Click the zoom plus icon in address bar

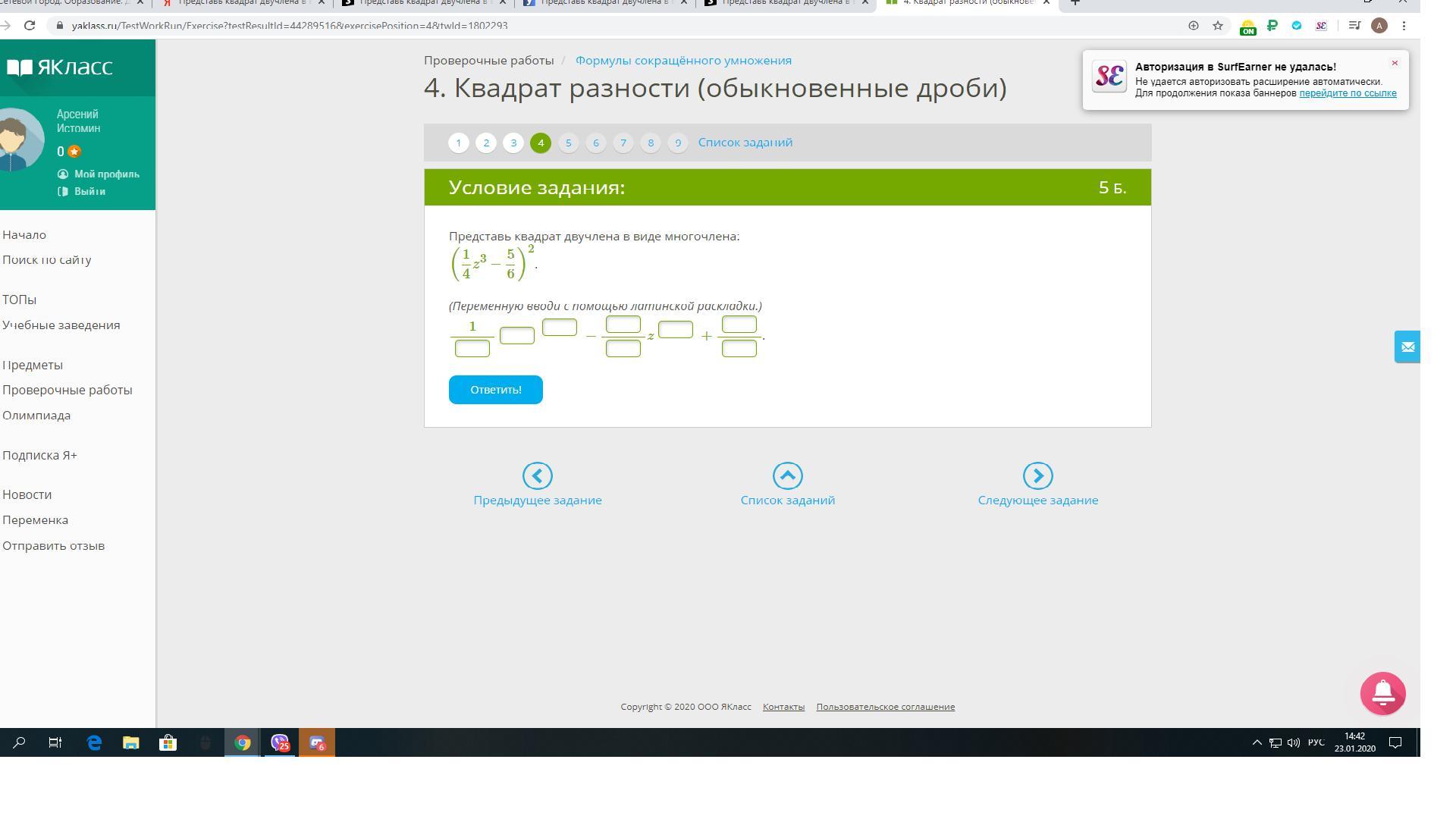tap(1193, 26)
